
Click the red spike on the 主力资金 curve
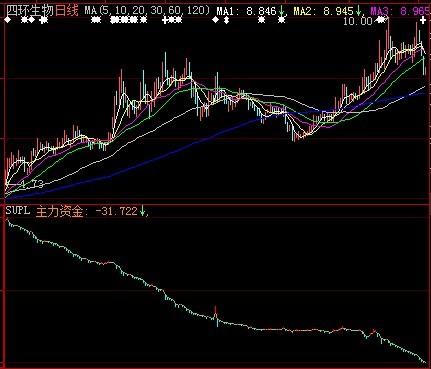pos(215,312)
